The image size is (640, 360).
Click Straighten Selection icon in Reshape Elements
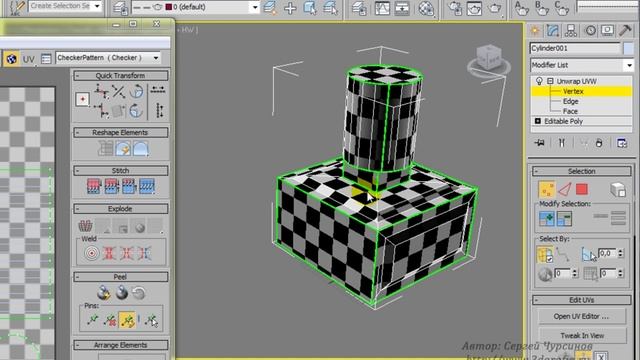105,149
